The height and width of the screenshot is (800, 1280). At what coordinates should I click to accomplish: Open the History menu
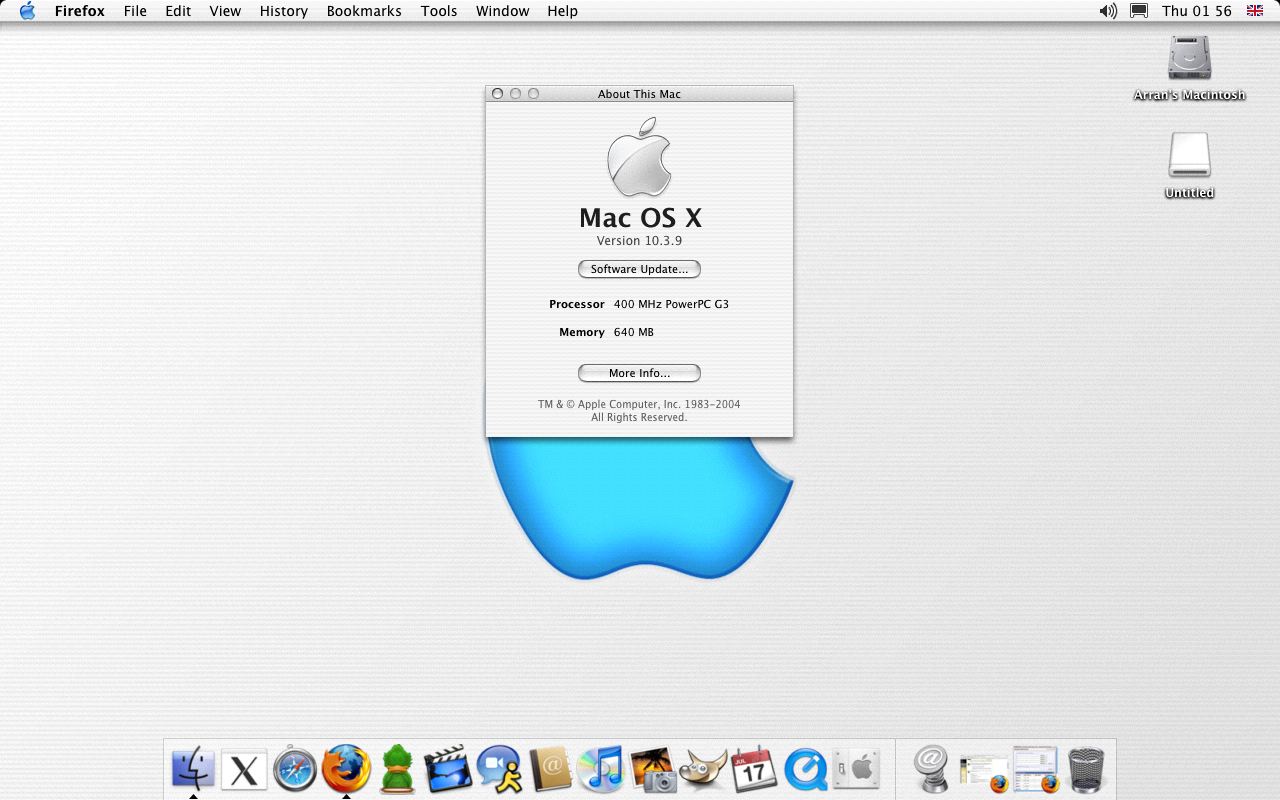coord(284,11)
